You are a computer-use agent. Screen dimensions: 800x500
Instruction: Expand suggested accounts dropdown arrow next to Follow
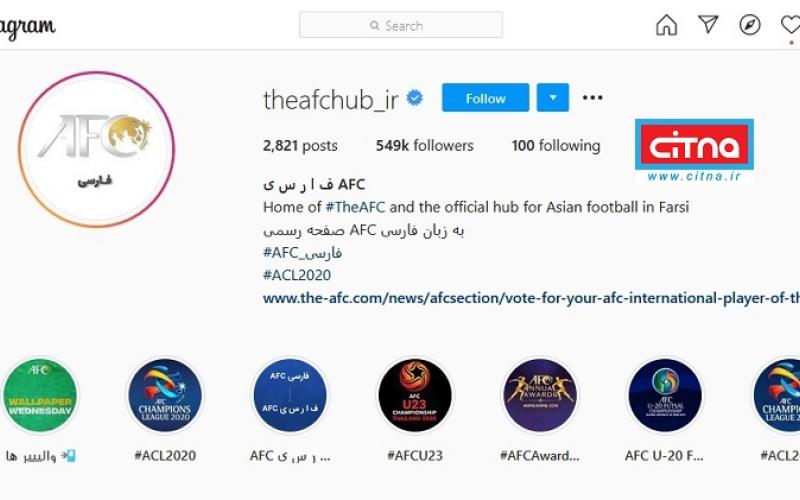click(553, 97)
